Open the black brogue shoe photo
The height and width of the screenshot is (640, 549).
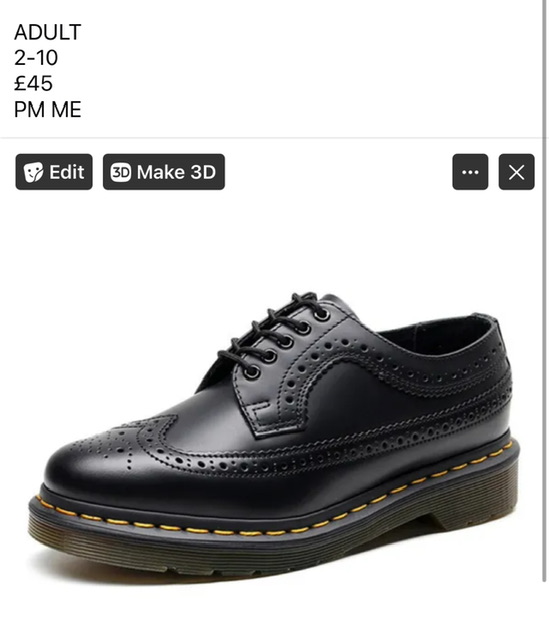coord(273,435)
